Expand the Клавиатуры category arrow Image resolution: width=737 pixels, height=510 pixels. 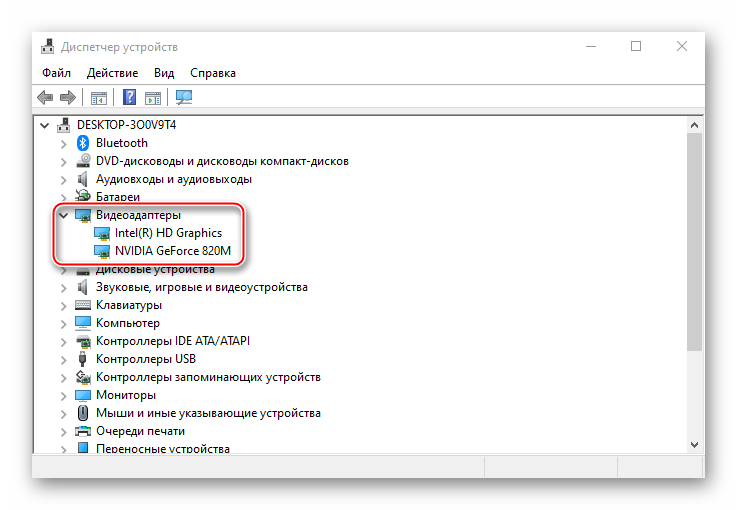(x=63, y=306)
